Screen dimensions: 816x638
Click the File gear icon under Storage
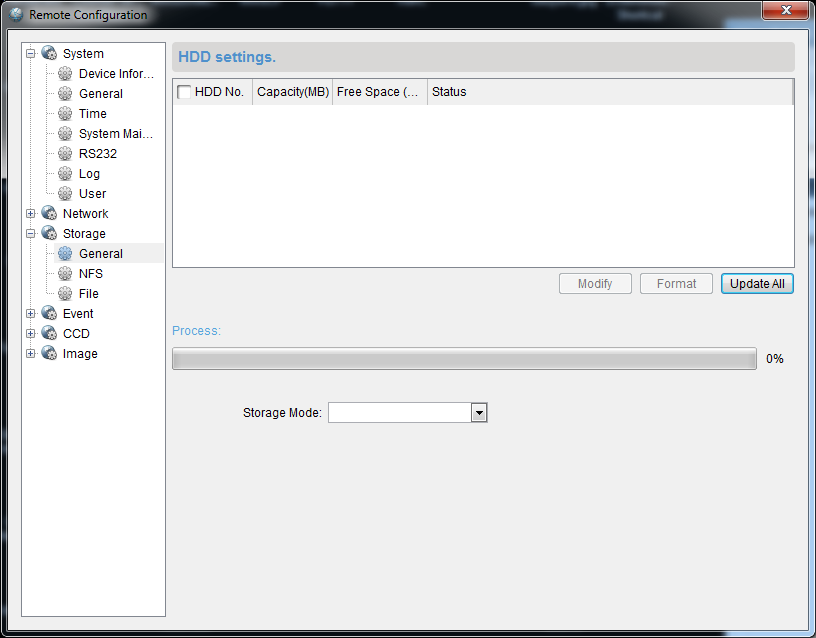pyautogui.click(x=66, y=294)
